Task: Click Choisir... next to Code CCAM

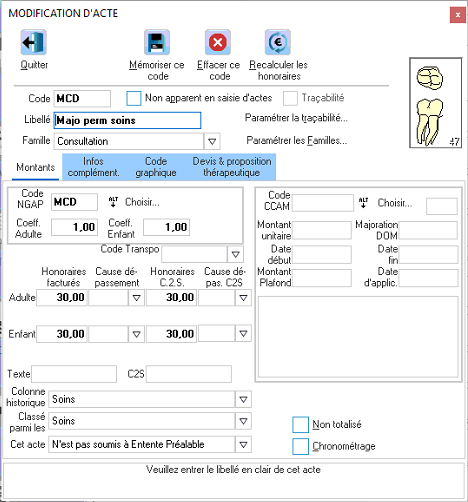Action: point(395,203)
